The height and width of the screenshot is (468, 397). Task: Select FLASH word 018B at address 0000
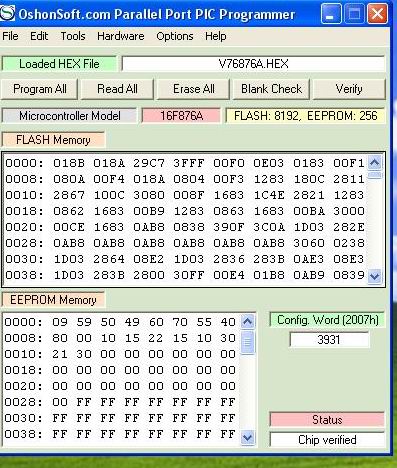(x=69, y=163)
